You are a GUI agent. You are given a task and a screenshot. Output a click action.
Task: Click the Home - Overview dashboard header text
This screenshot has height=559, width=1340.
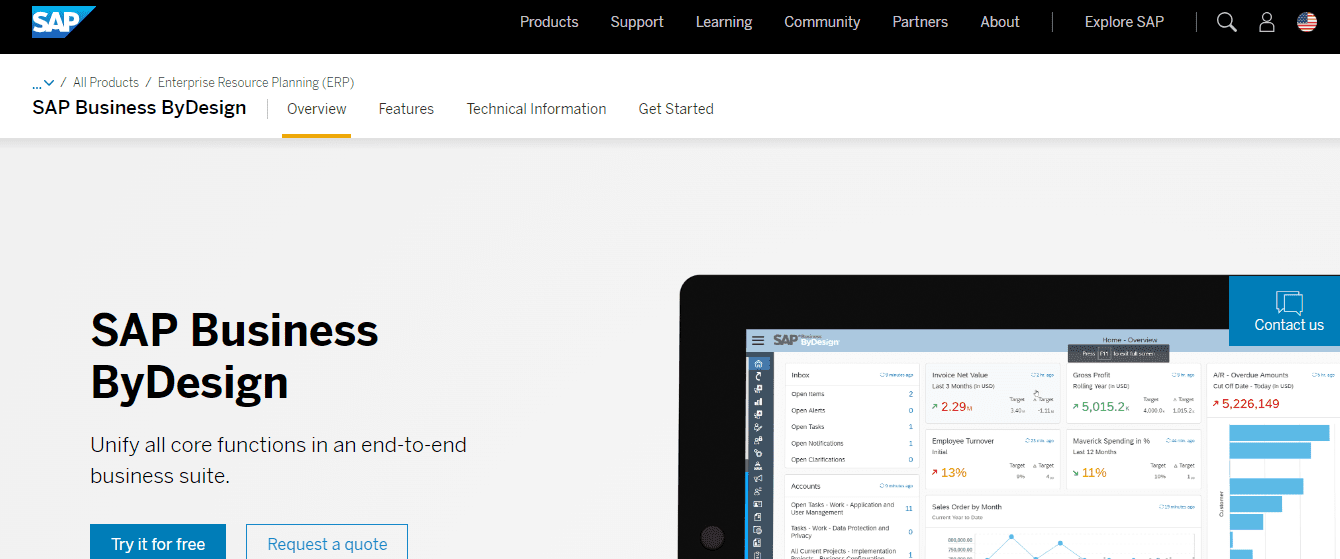1129,340
